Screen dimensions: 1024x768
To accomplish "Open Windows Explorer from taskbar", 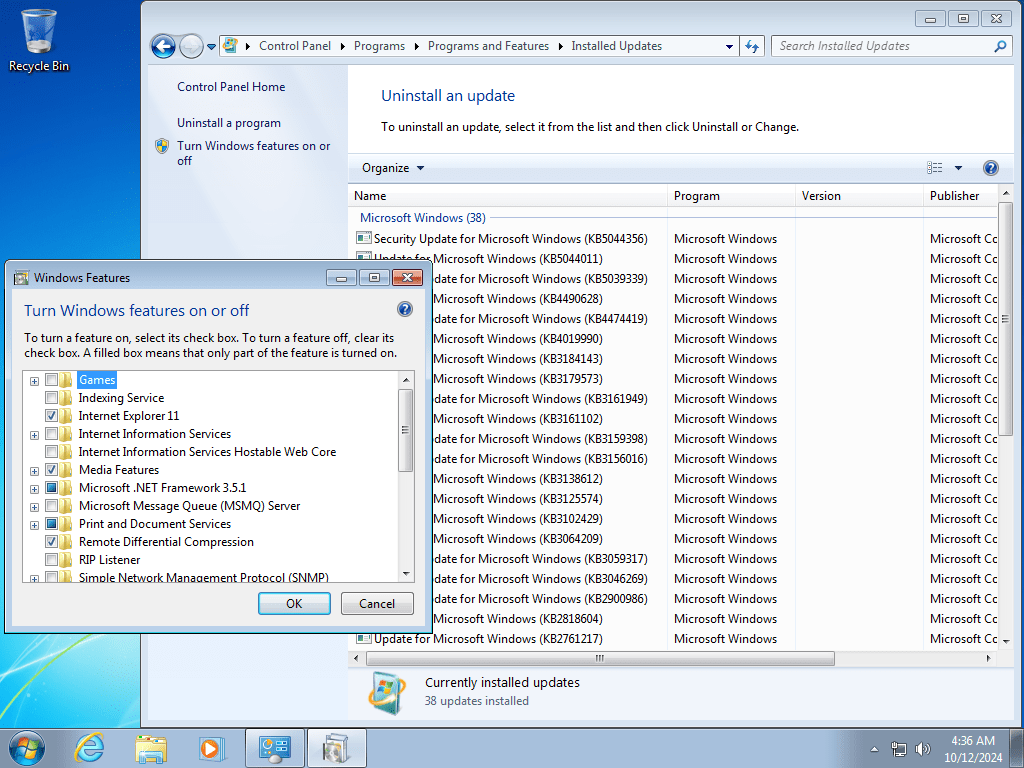I will [x=151, y=748].
